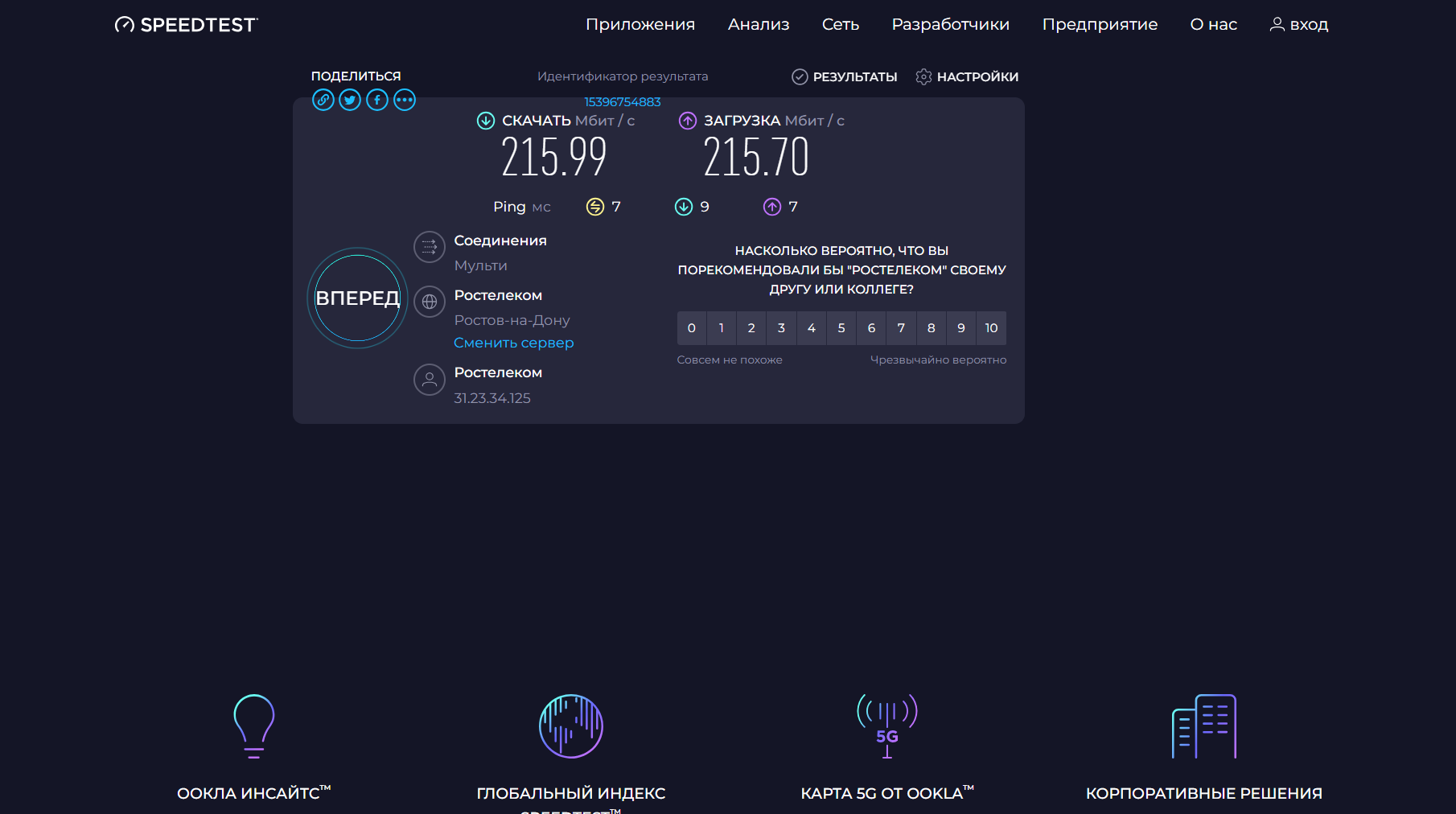Rate recommendation as 5
The image size is (1456, 814).
841,328
